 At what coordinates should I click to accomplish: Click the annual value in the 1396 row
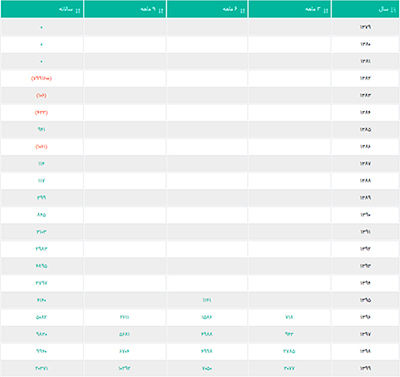pyautogui.click(x=41, y=317)
